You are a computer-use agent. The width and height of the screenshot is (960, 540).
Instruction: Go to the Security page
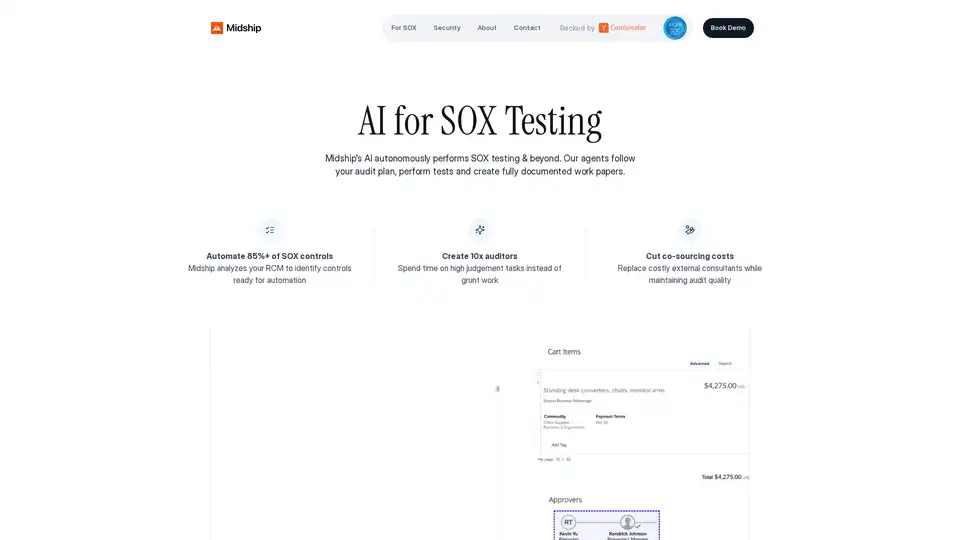point(447,28)
